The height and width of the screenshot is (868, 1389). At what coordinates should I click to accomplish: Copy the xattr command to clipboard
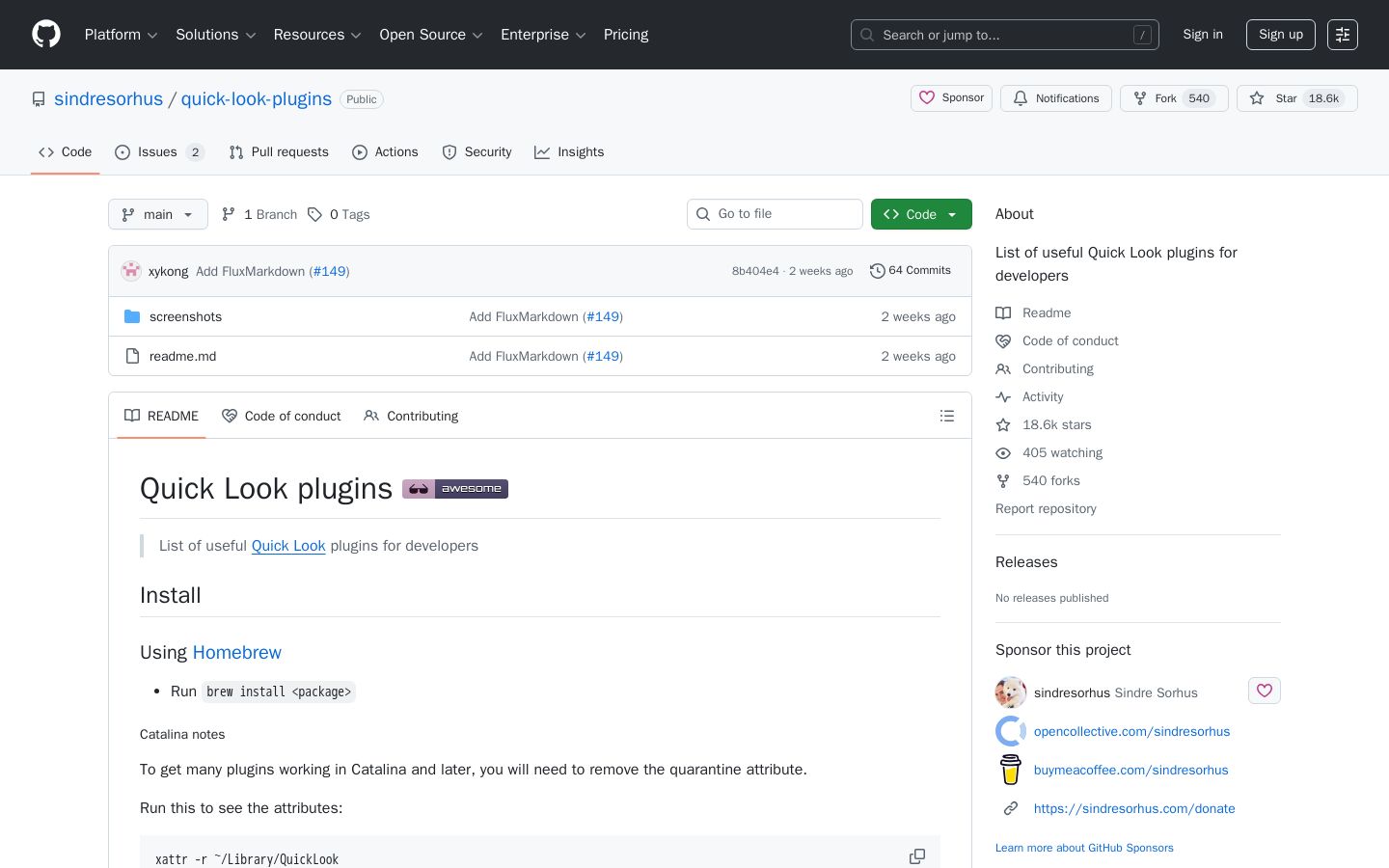tap(917, 856)
